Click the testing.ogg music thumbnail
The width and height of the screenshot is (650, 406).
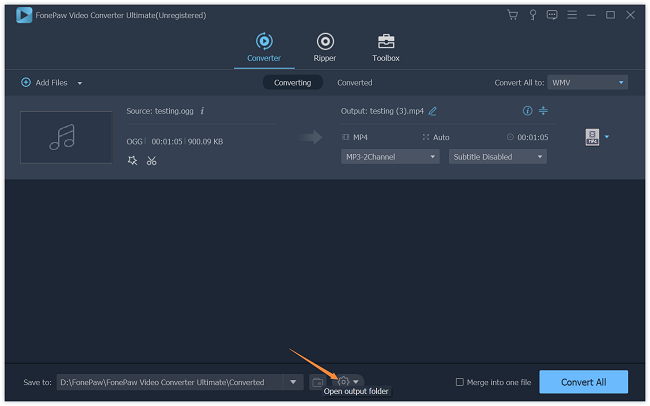click(66, 137)
